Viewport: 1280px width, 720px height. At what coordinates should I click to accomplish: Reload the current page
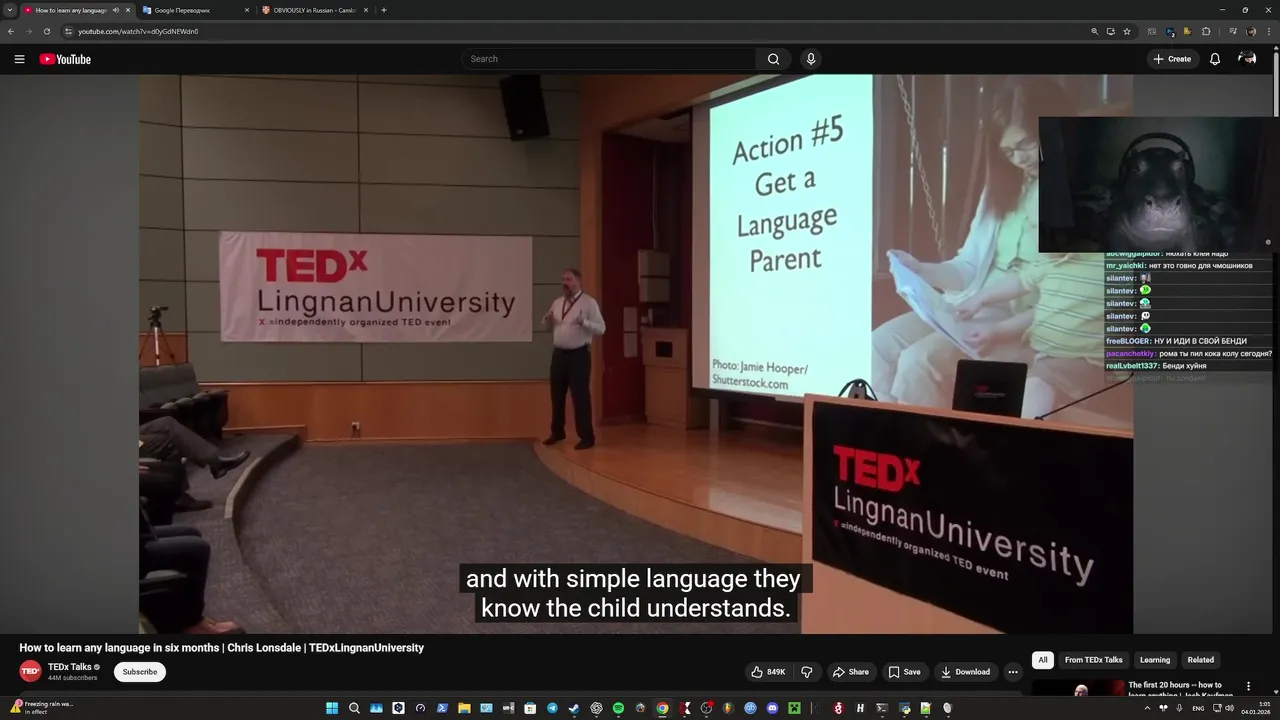(46, 31)
